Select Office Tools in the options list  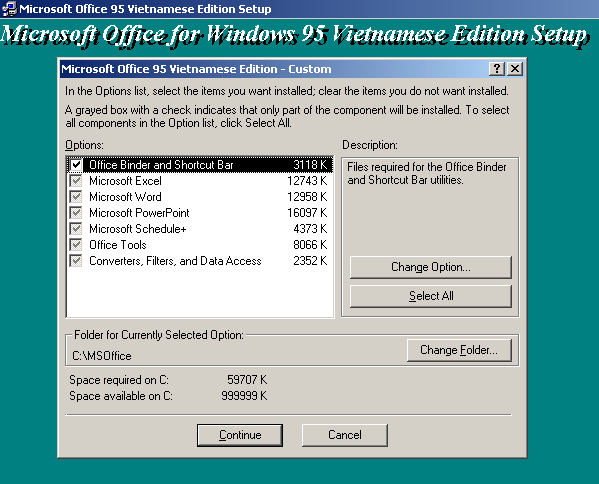tap(199, 245)
